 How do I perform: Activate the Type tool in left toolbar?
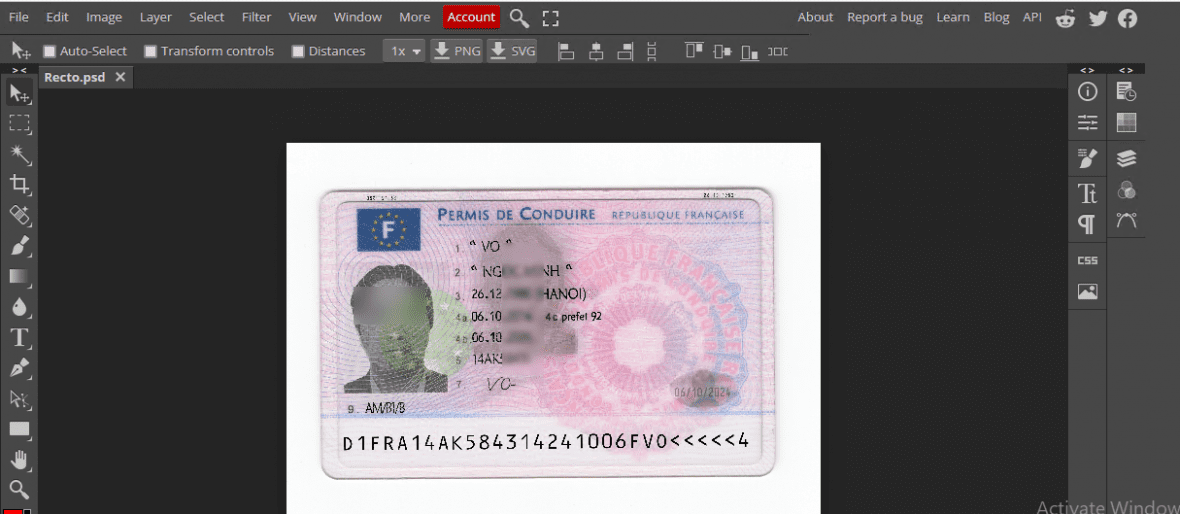(x=19, y=337)
